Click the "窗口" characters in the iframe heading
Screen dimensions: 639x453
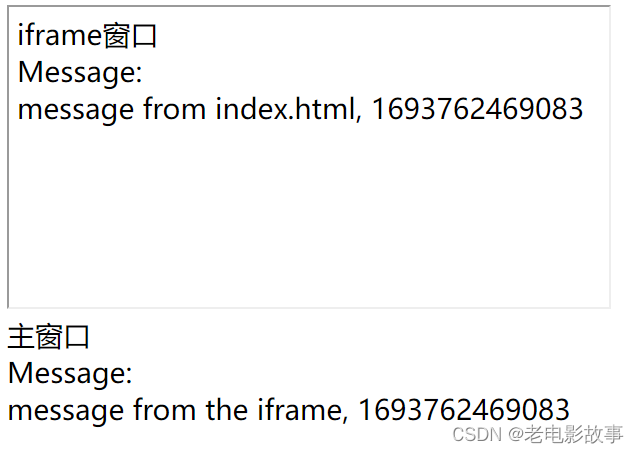pyautogui.click(x=131, y=36)
